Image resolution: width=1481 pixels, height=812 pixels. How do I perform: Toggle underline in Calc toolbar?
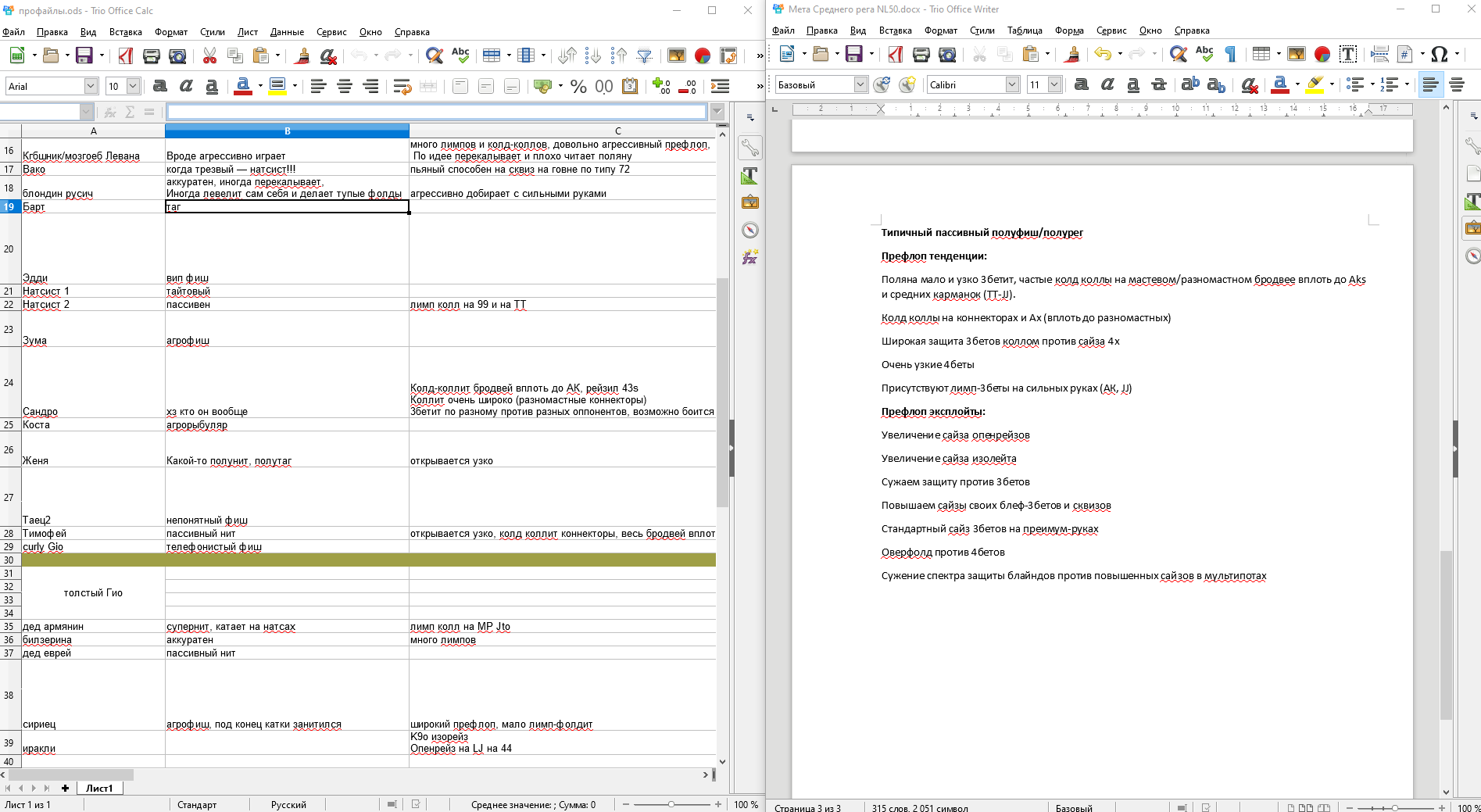coord(212,86)
